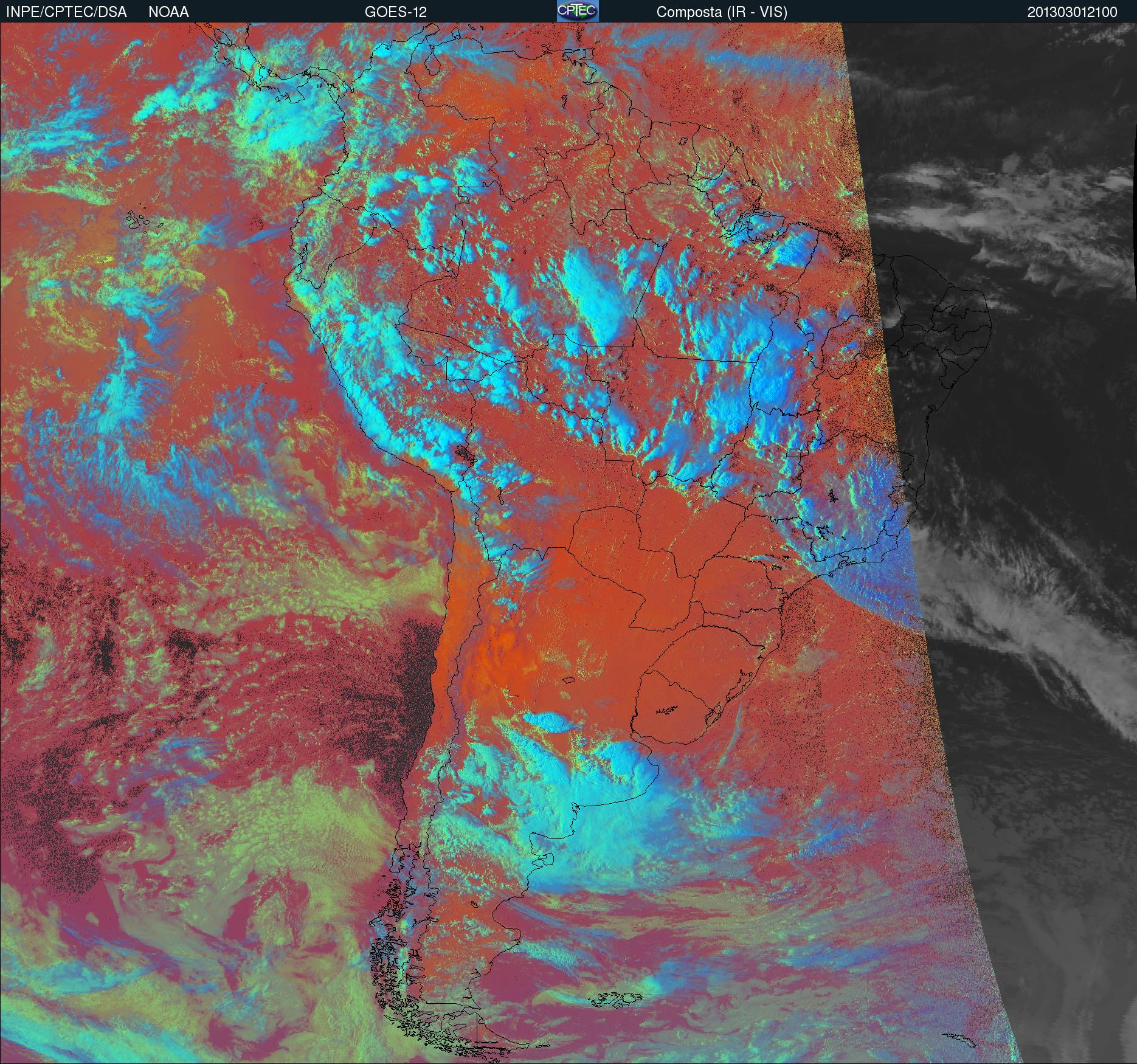Image resolution: width=1137 pixels, height=1064 pixels.
Task: Click the INPE/CPTEC/DSA header label
Action: click(66, 12)
